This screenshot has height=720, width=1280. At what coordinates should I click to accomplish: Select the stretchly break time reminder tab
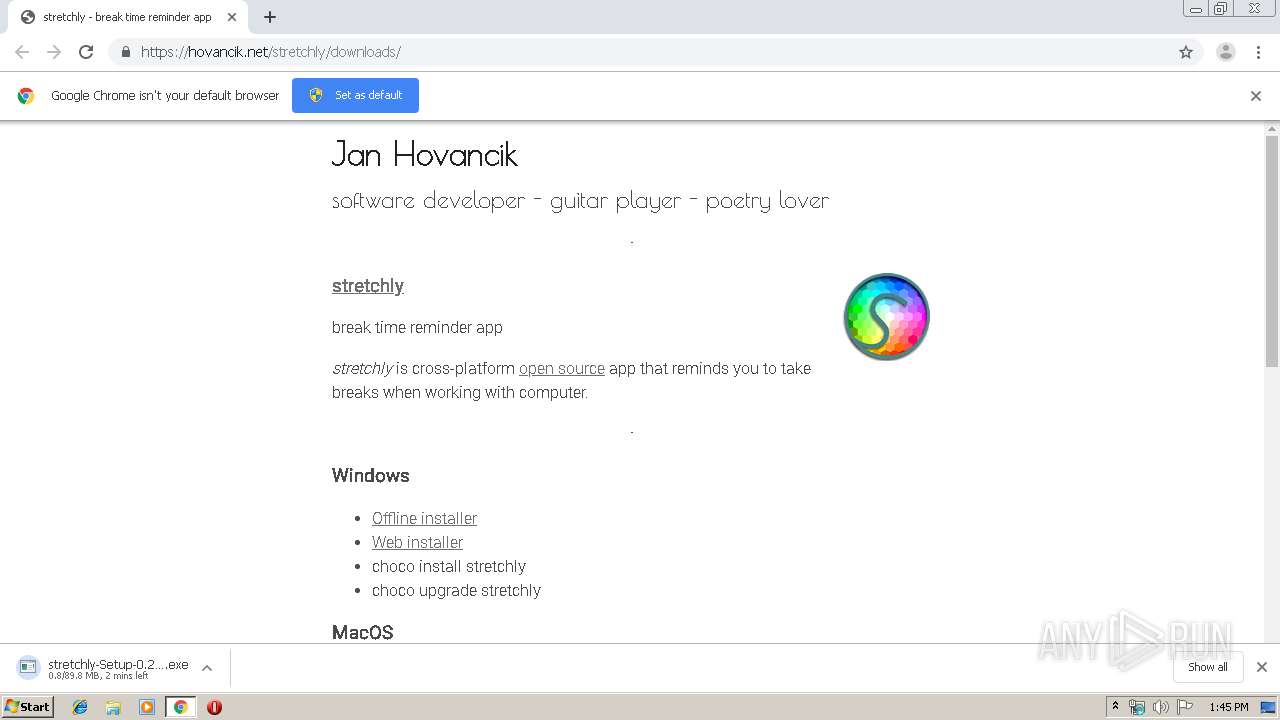tap(125, 17)
